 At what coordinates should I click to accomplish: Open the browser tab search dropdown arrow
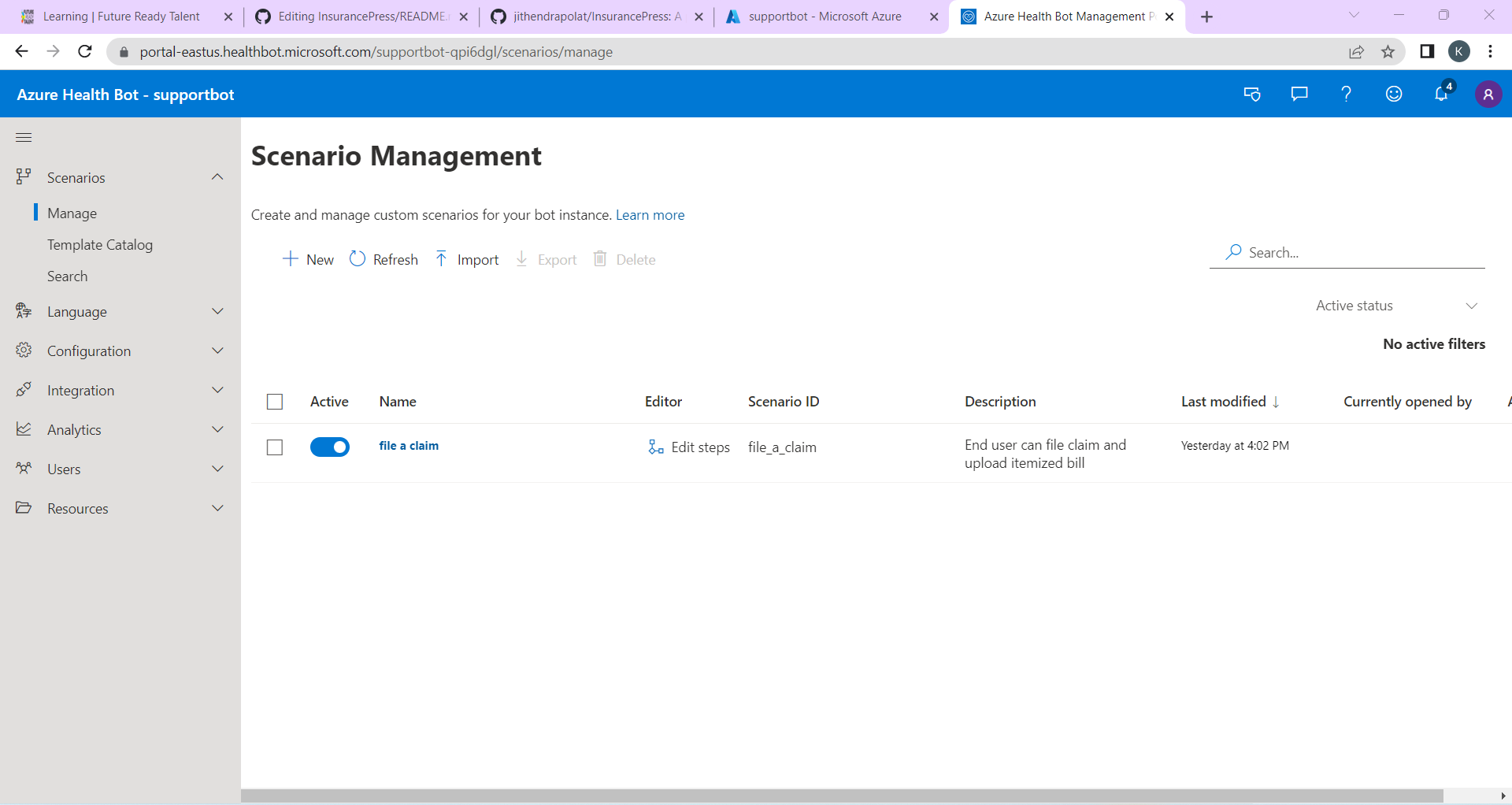point(1354,15)
